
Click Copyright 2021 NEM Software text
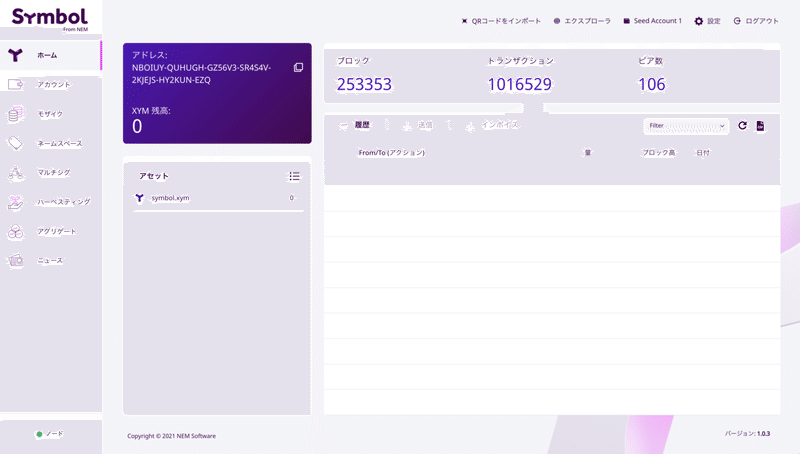pos(171,436)
